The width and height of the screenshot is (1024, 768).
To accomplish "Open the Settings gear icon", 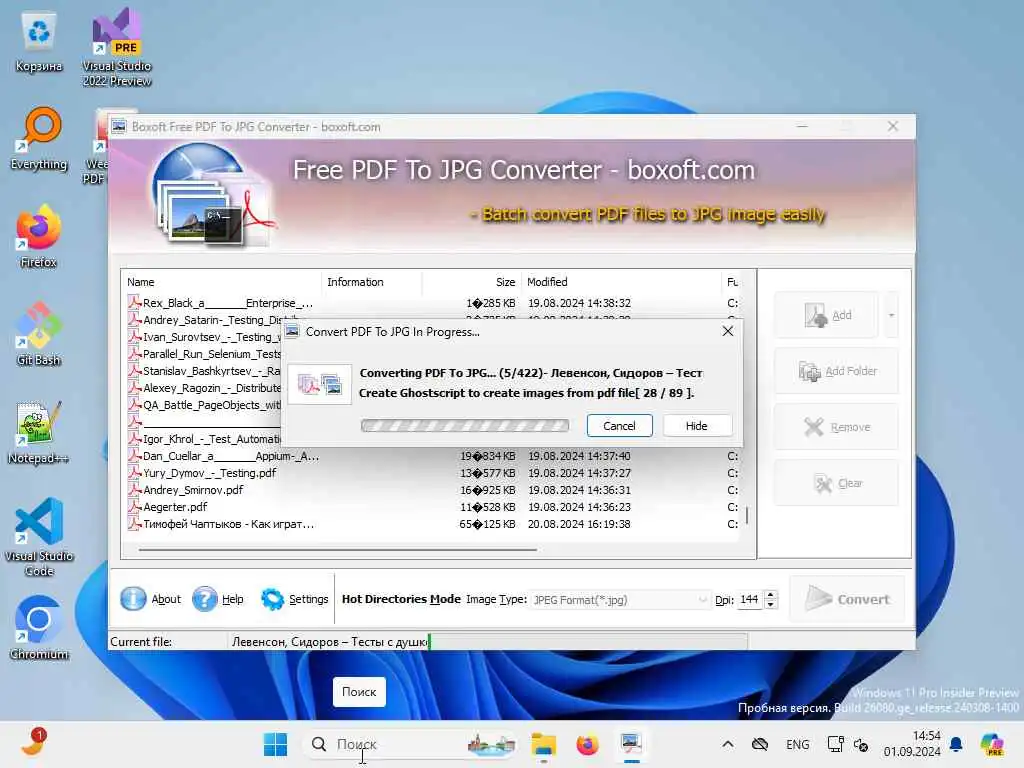I will (x=272, y=599).
